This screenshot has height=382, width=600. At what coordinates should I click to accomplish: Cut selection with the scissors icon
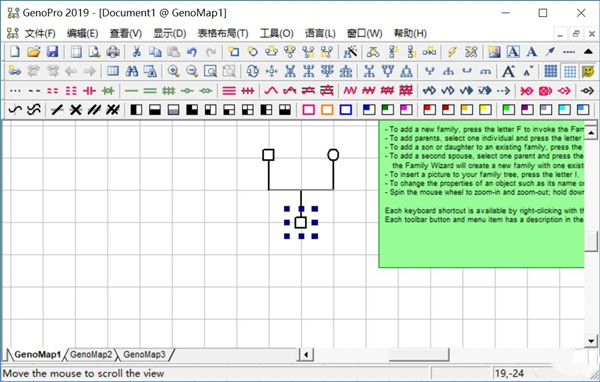(136, 52)
